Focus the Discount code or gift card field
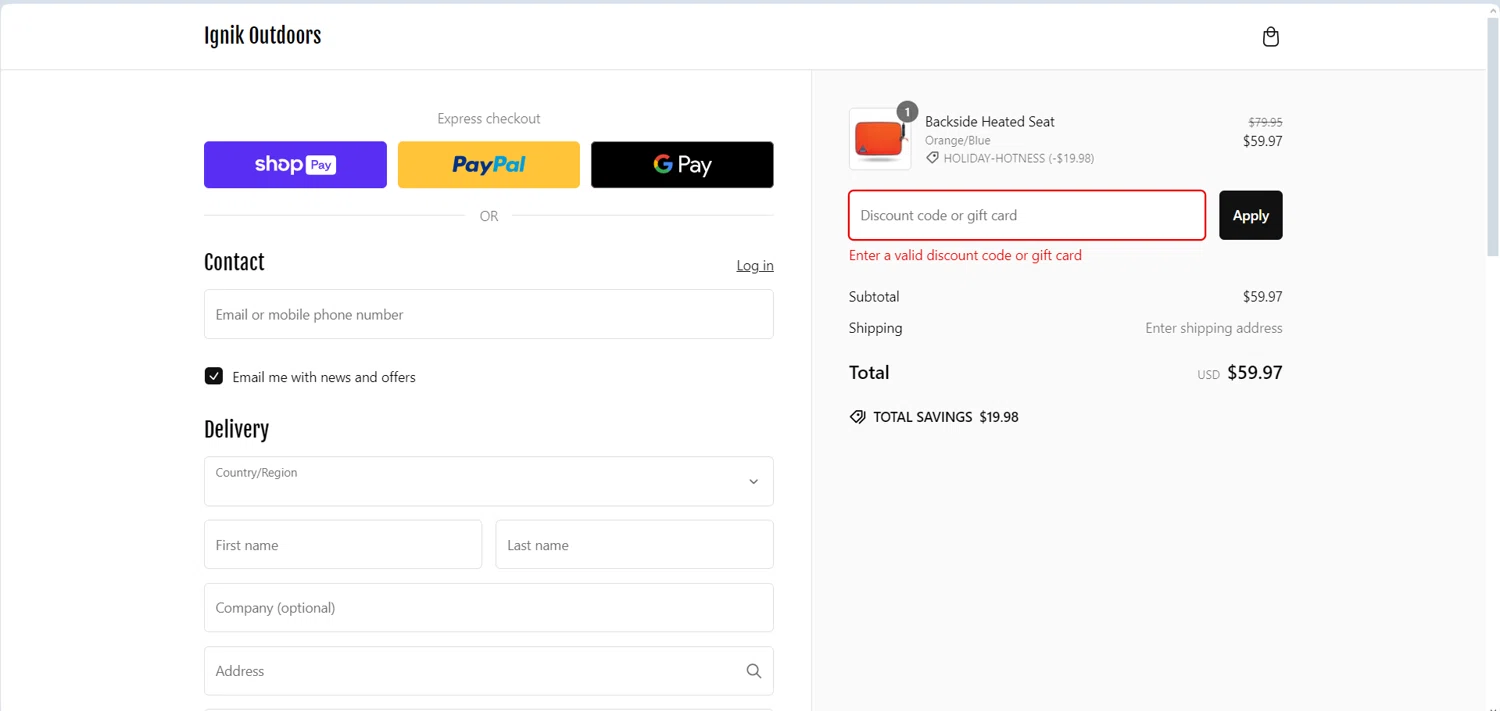 (x=1026, y=215)
